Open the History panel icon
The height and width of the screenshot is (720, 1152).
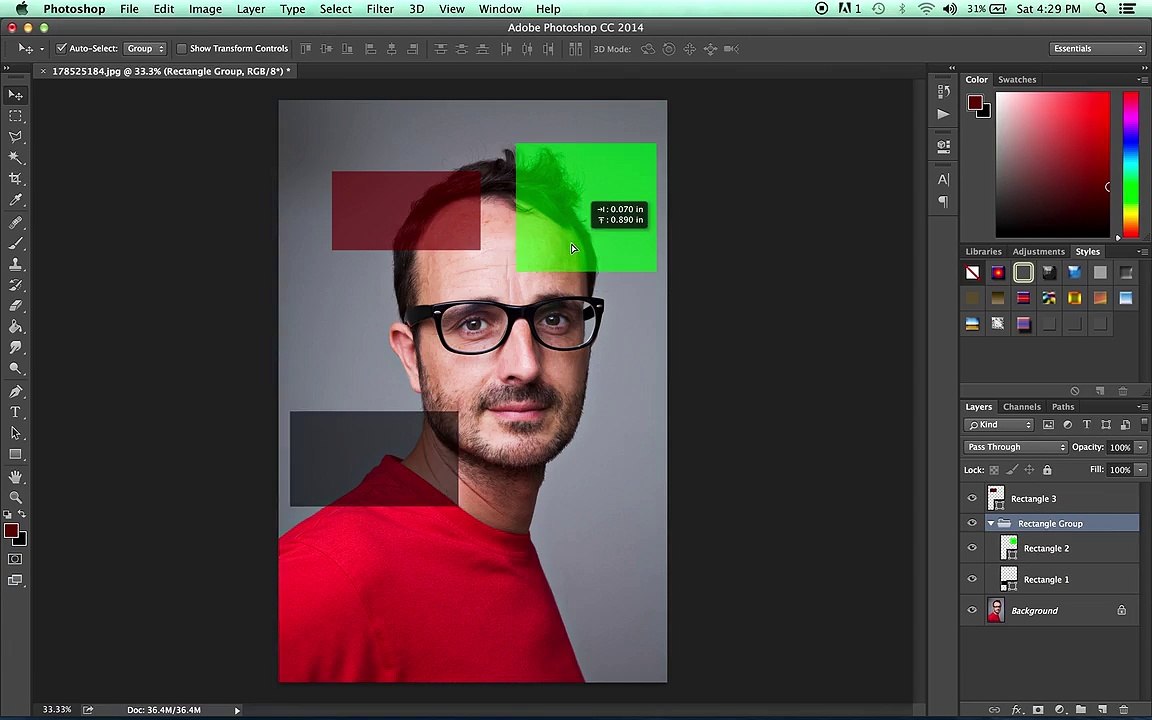click(944, 92)
